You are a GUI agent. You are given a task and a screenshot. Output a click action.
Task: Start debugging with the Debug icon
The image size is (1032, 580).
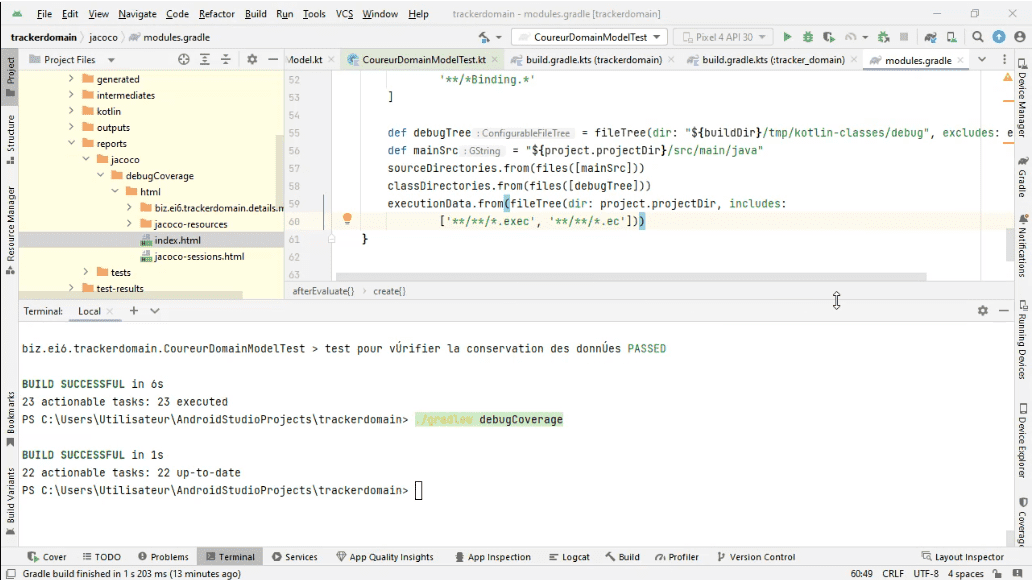[x=806, y=36]
